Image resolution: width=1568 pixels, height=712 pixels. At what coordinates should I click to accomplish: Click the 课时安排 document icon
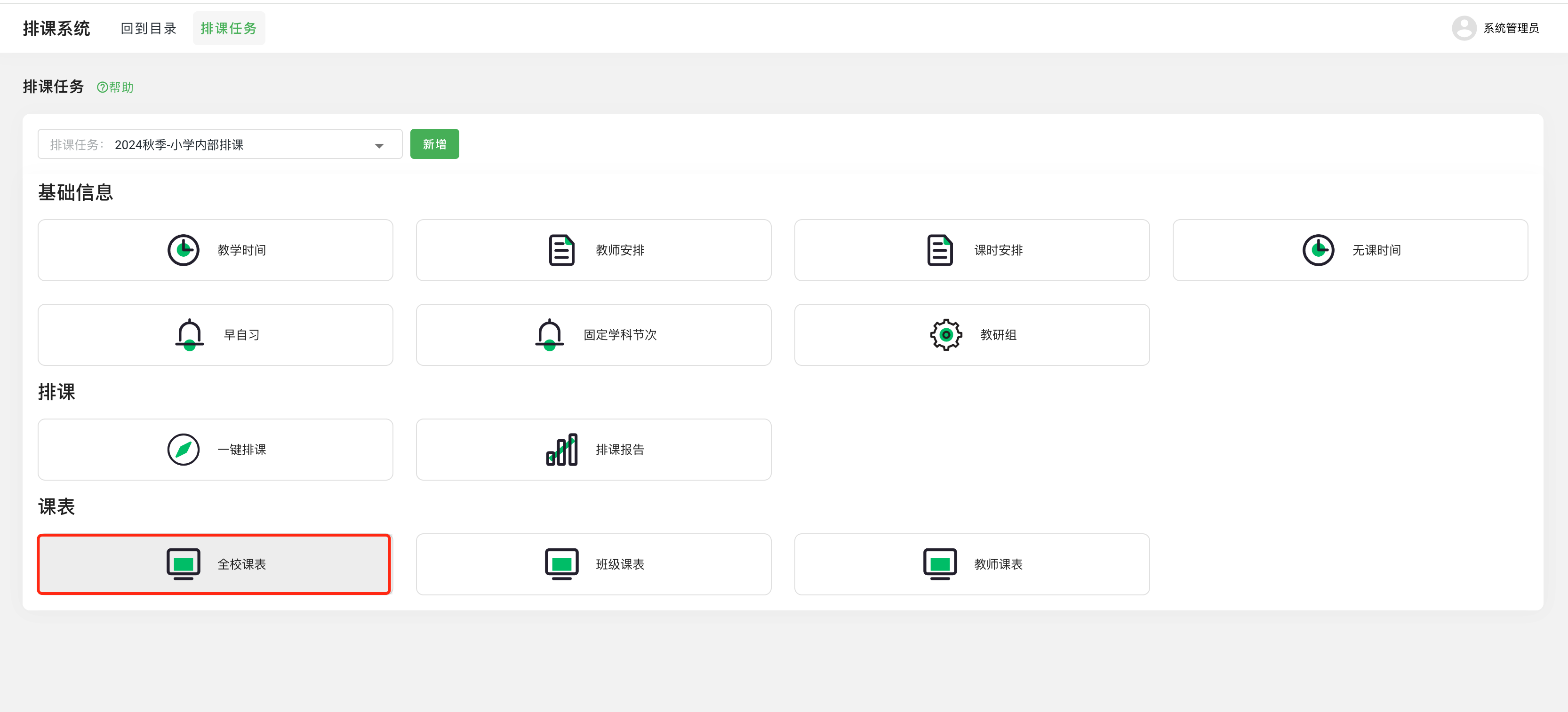[939, 250]
